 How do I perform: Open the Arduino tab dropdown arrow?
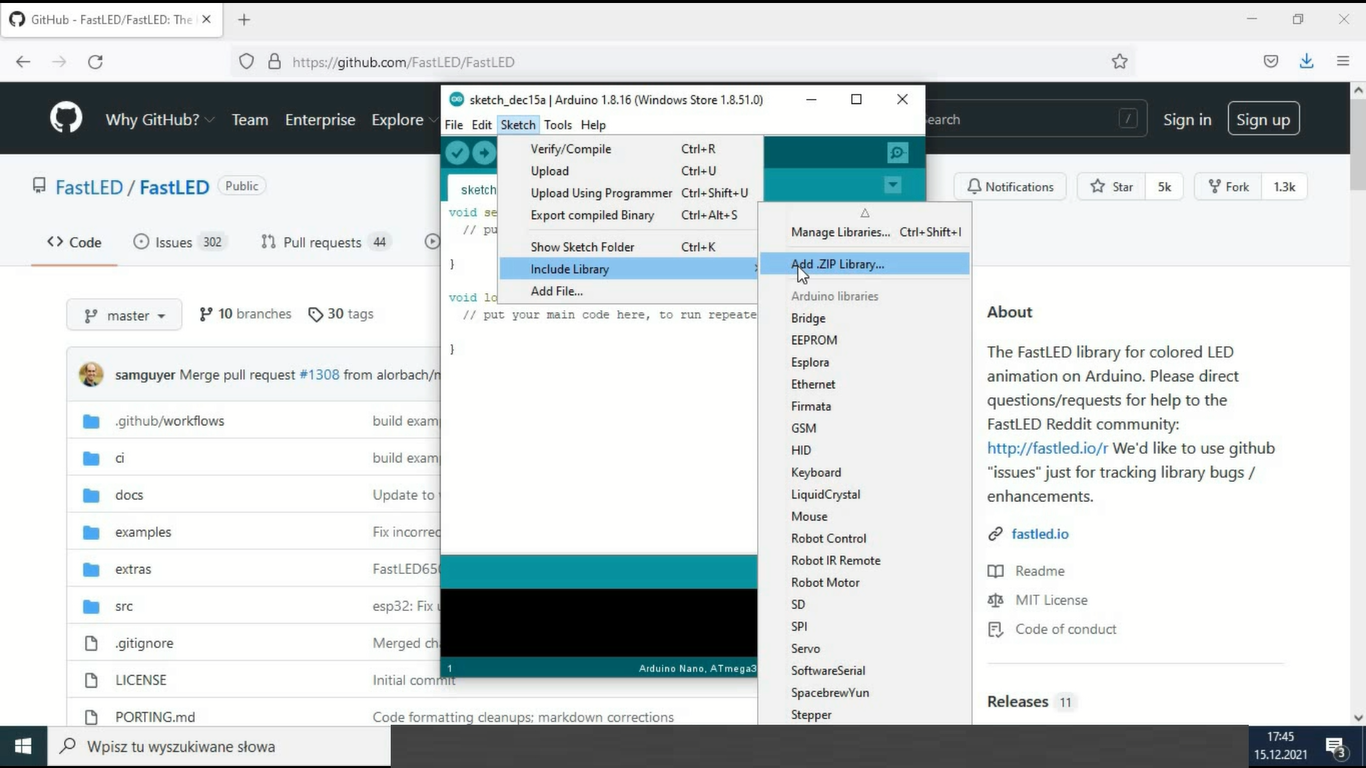893,185
